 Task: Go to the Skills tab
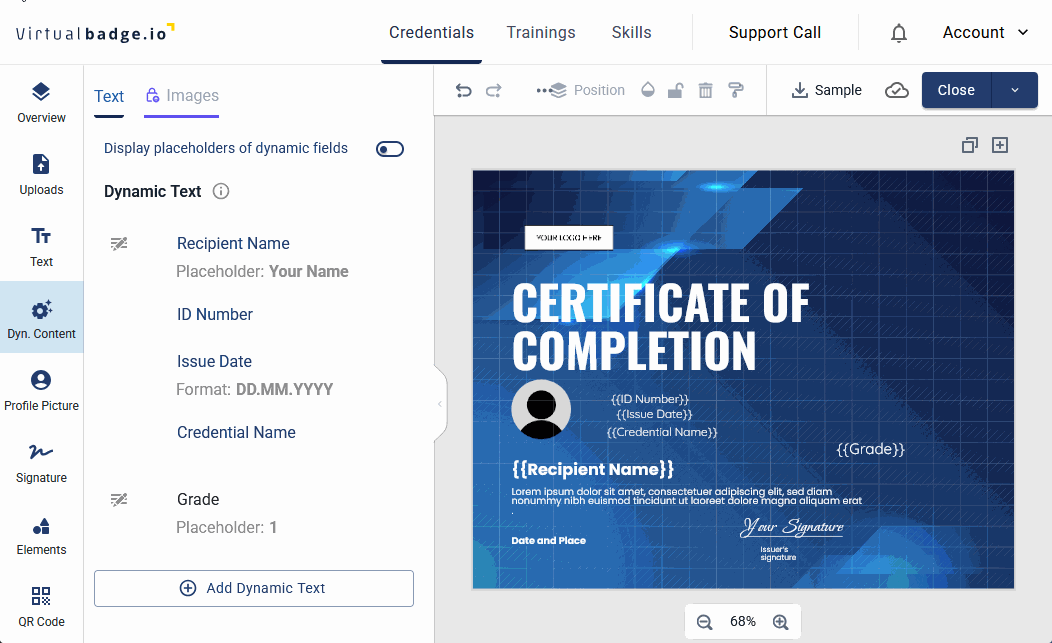tap(631, 32)
